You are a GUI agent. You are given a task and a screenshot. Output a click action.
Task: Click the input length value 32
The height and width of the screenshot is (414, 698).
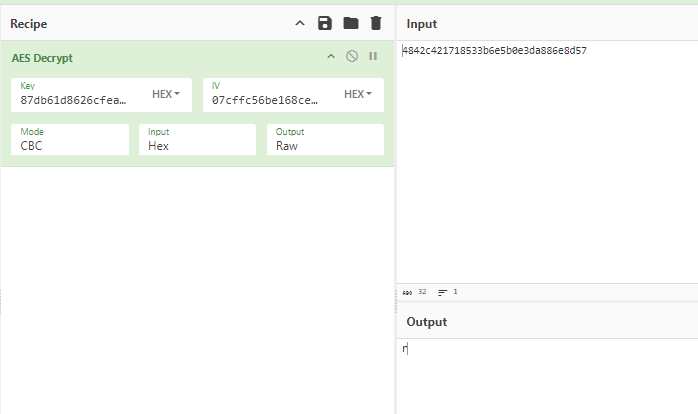pos(422,292)
